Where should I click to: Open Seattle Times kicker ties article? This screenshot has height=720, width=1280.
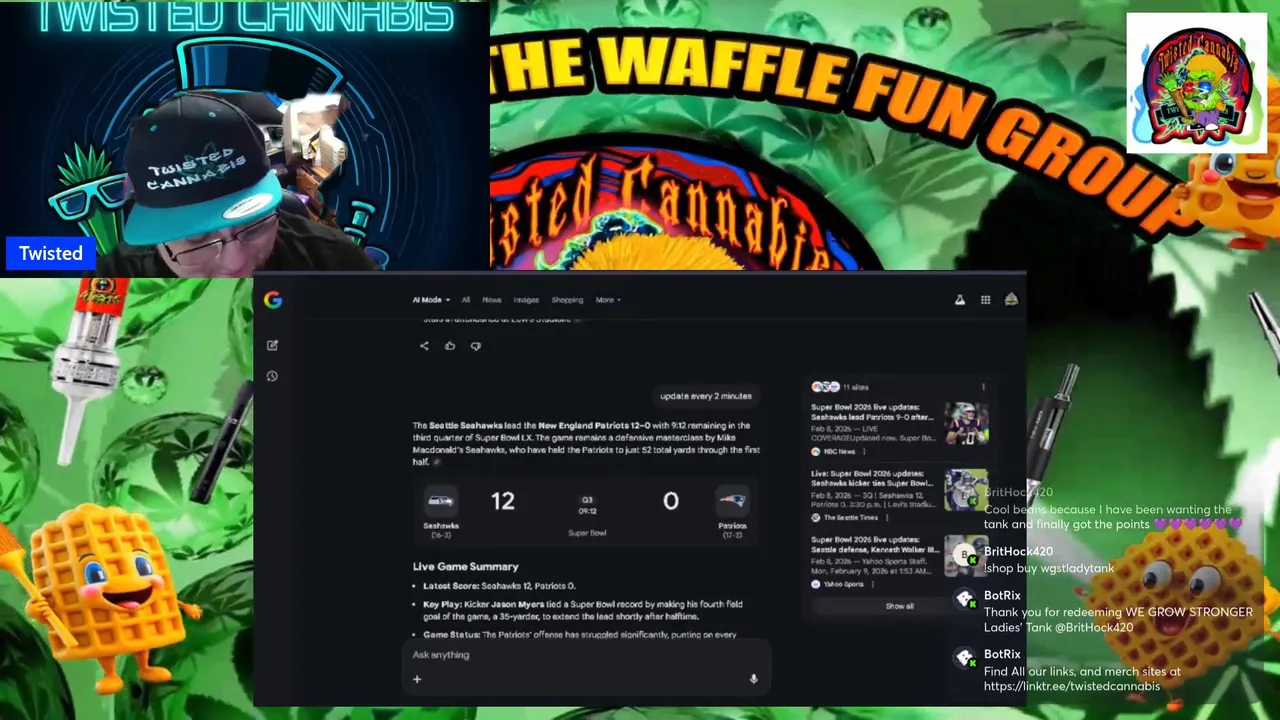point(874,478)
